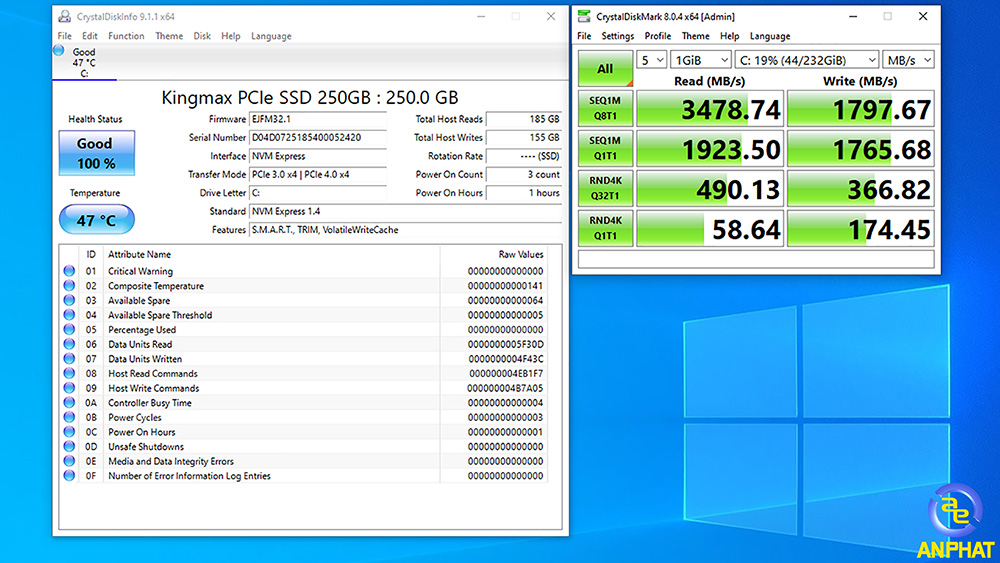Click Available Spare Threshold status circle

(69, 315)
